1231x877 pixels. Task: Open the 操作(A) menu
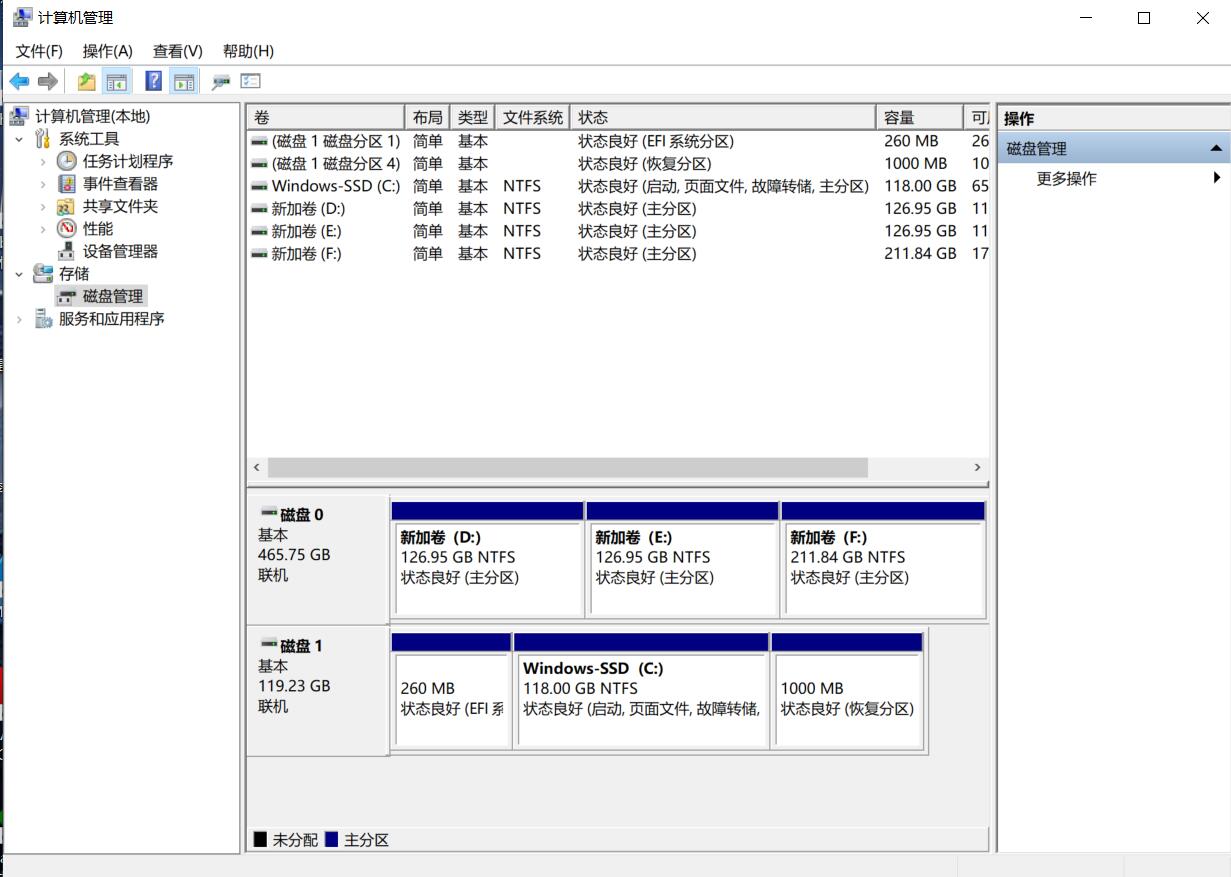107,51
